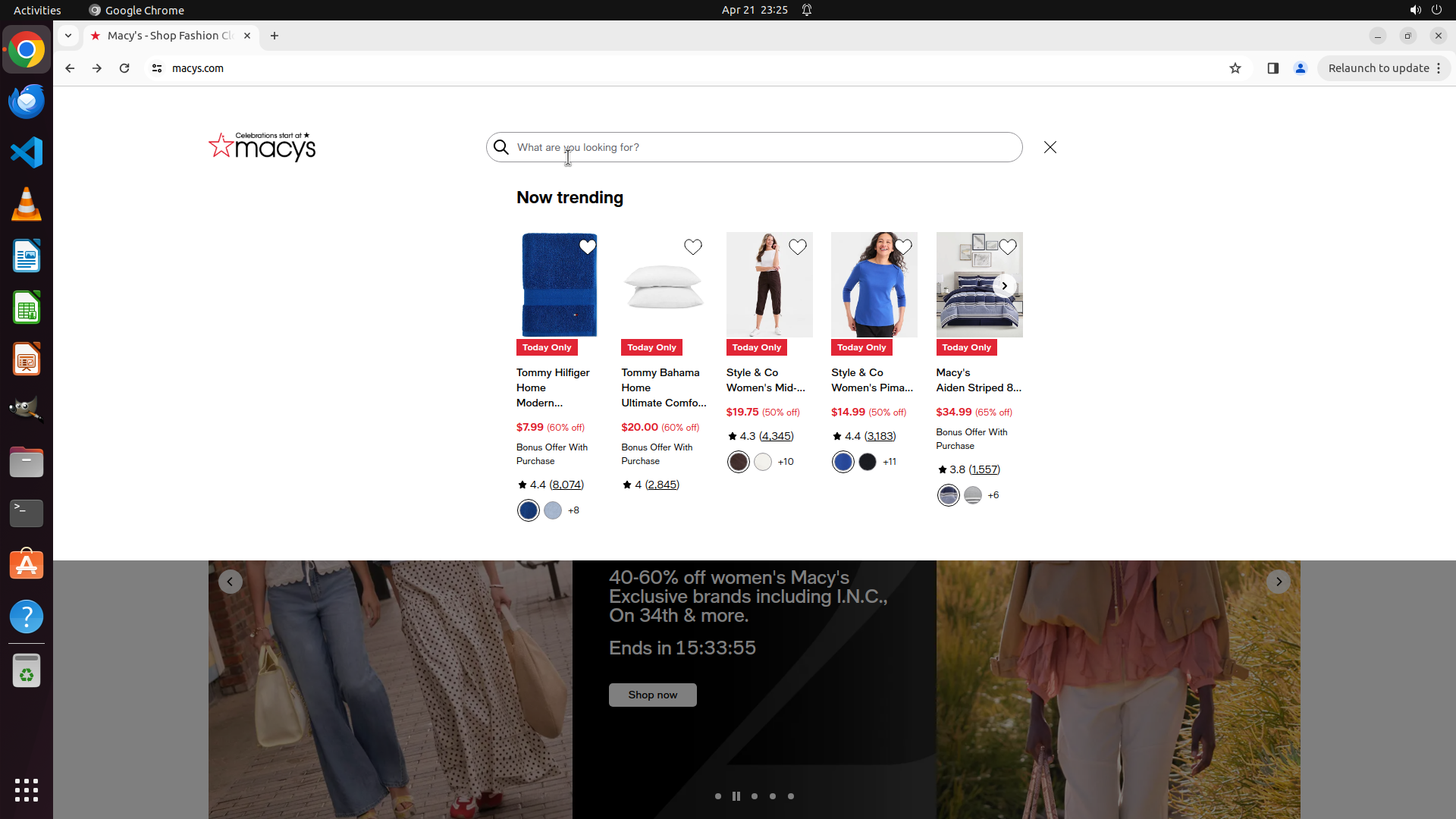This screenshot has height=819, width=1456.
Task: Bookmark this page with star icon
Action: pos(1235,68)
